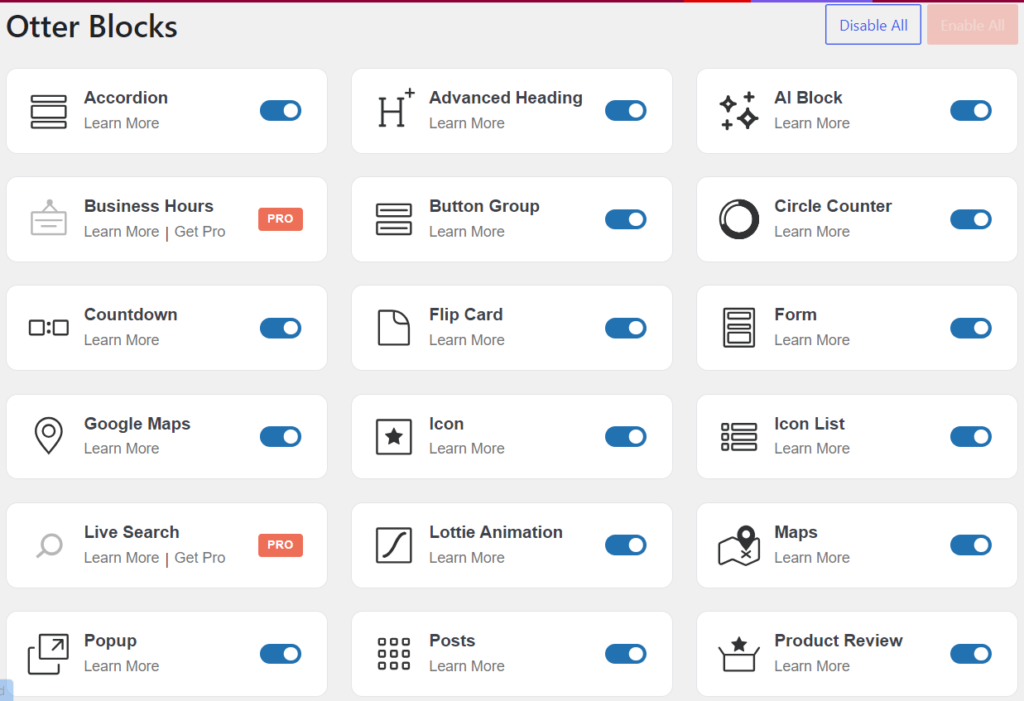Disable the Maps block toggle
This screenshot has height=701, width=1024.
(x=971, y=545)
